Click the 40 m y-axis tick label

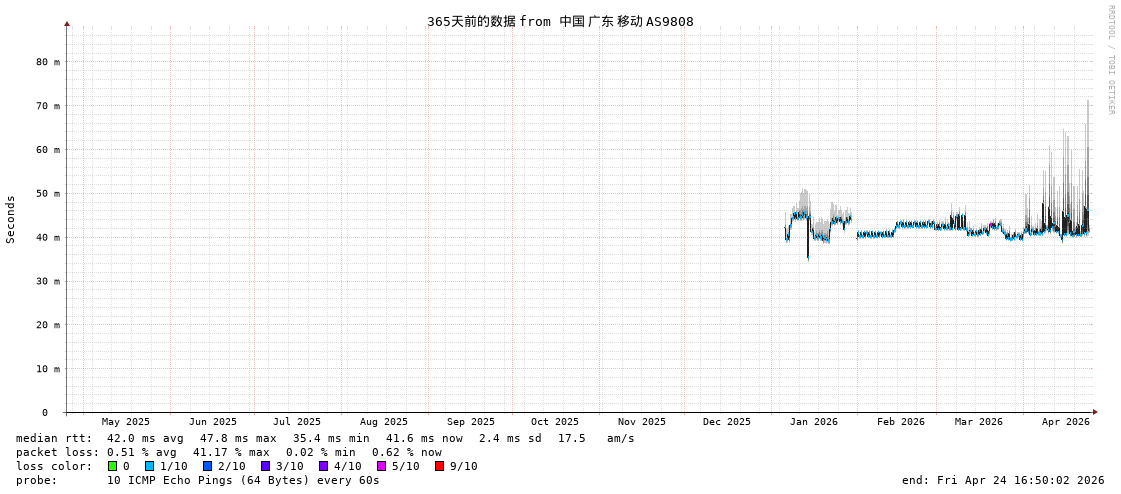click(49, 237)
